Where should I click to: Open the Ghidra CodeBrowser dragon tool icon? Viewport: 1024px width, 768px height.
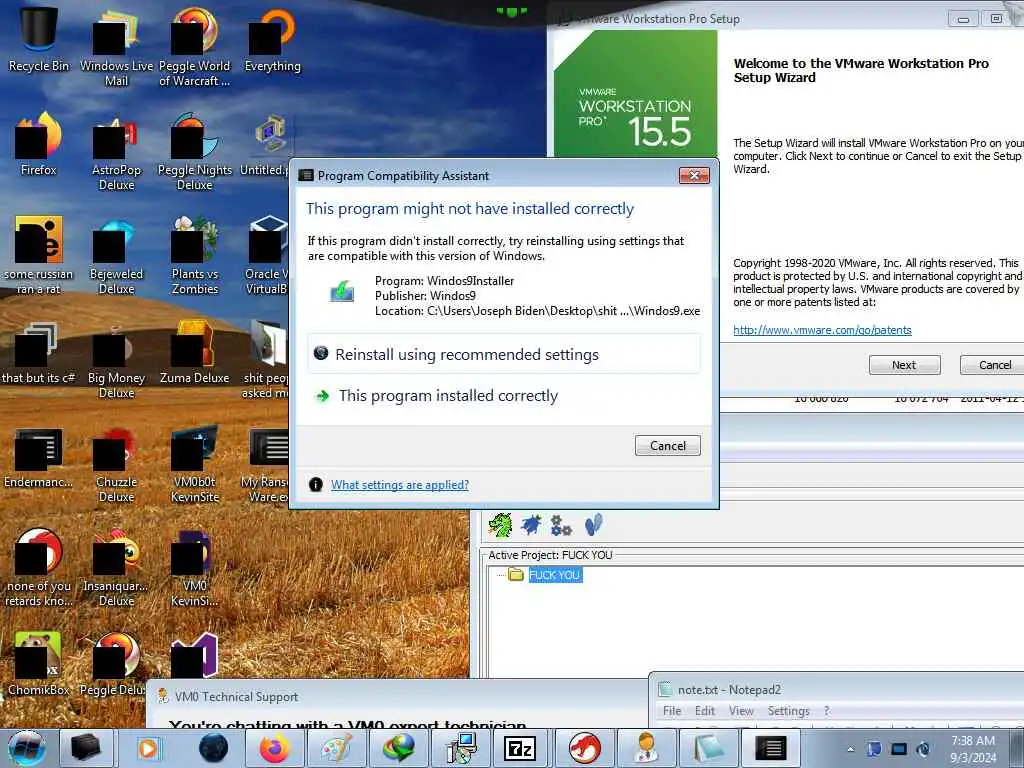[x=500, y=525]
